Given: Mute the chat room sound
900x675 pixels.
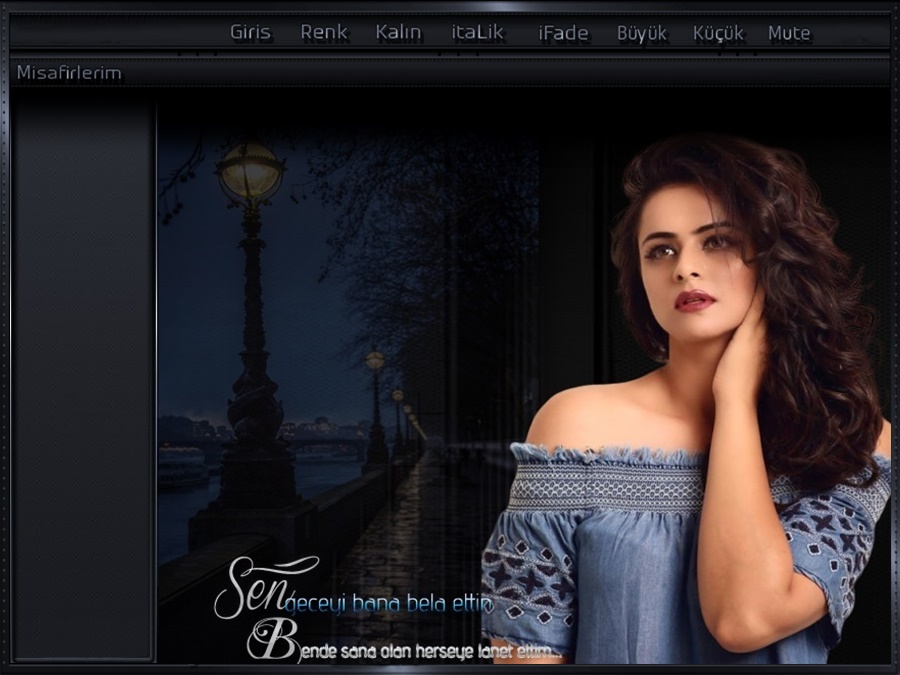Looking at the screenshot, I should click(789, 33).
